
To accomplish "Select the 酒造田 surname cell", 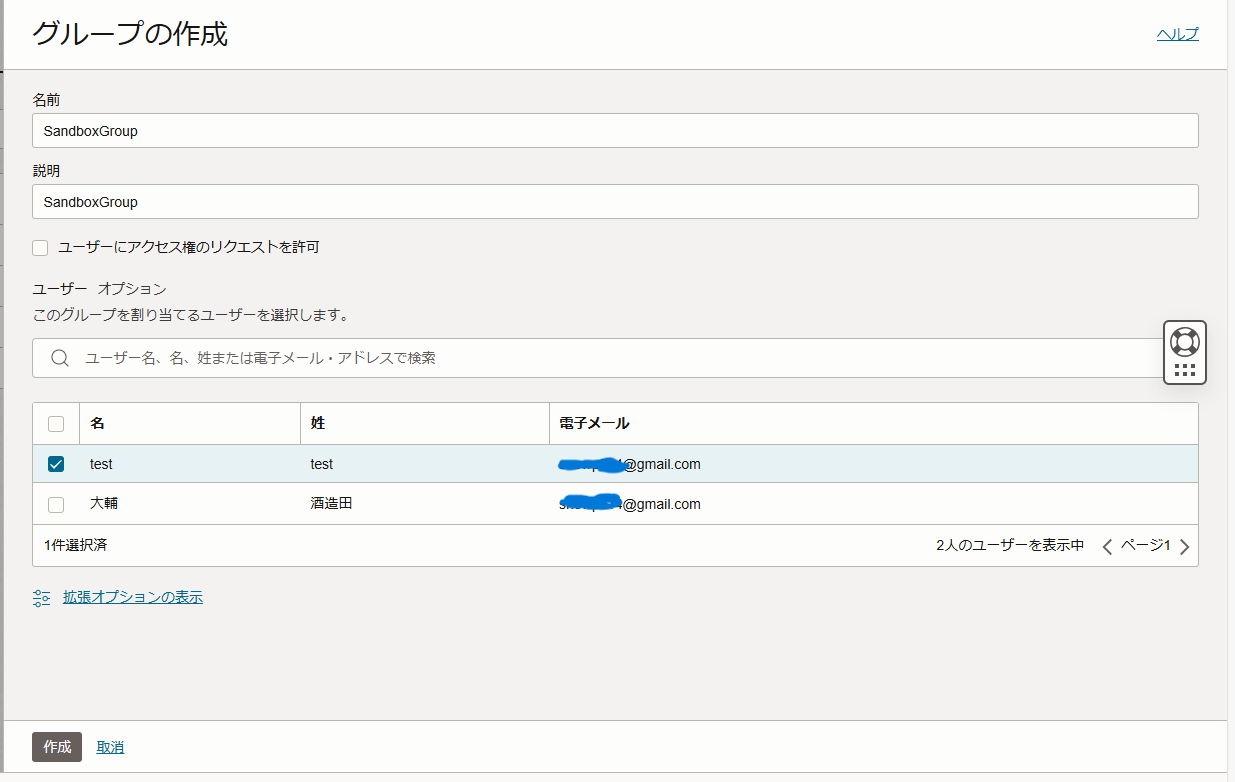I will click(332, 503).
